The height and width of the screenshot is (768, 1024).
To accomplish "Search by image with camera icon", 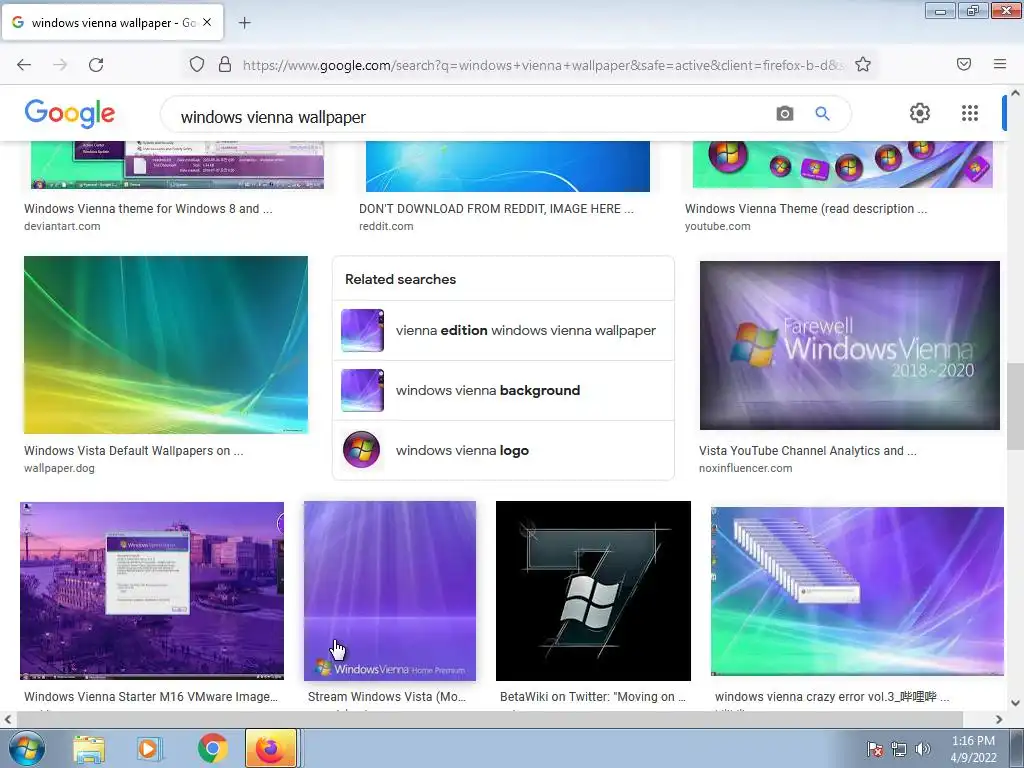I will (784, 114).
